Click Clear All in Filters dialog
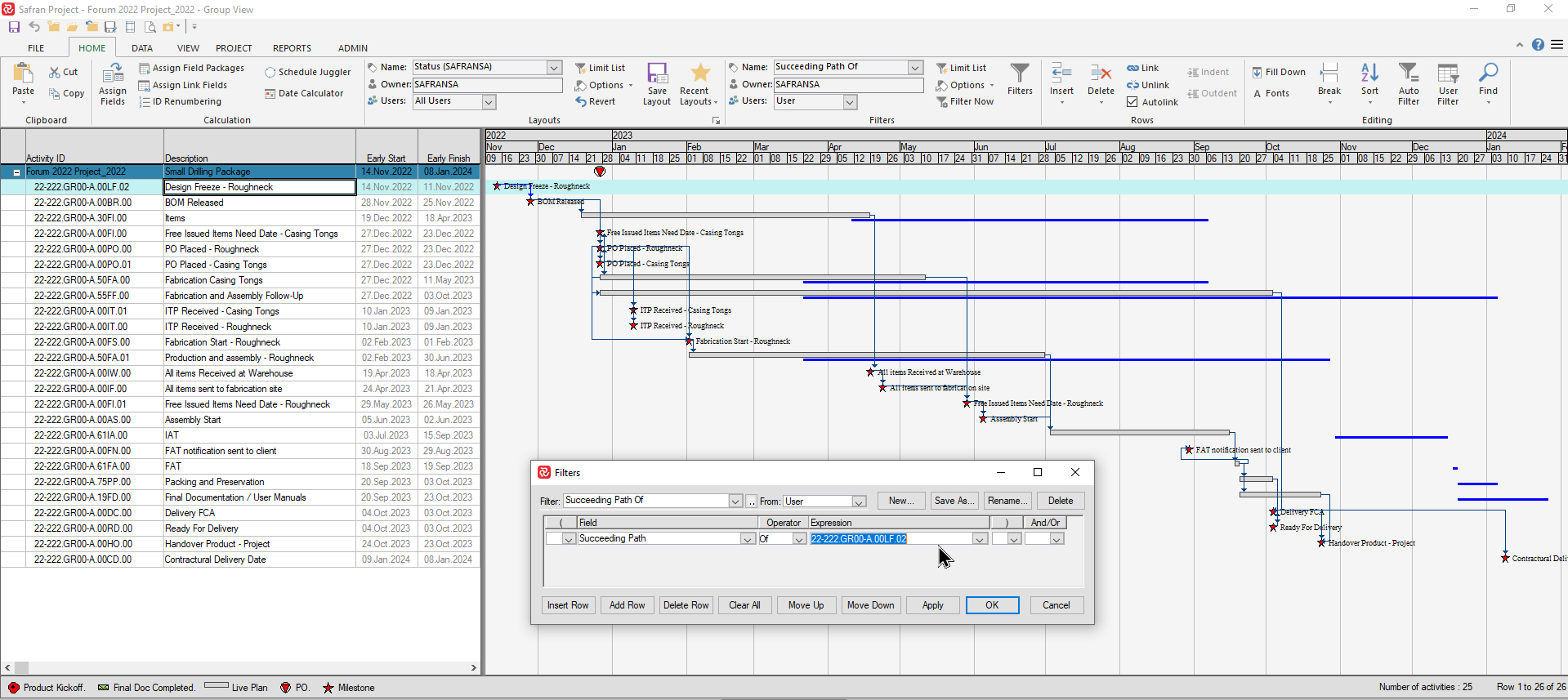This screenshot has width=1568, height=700. coord(744,605)
